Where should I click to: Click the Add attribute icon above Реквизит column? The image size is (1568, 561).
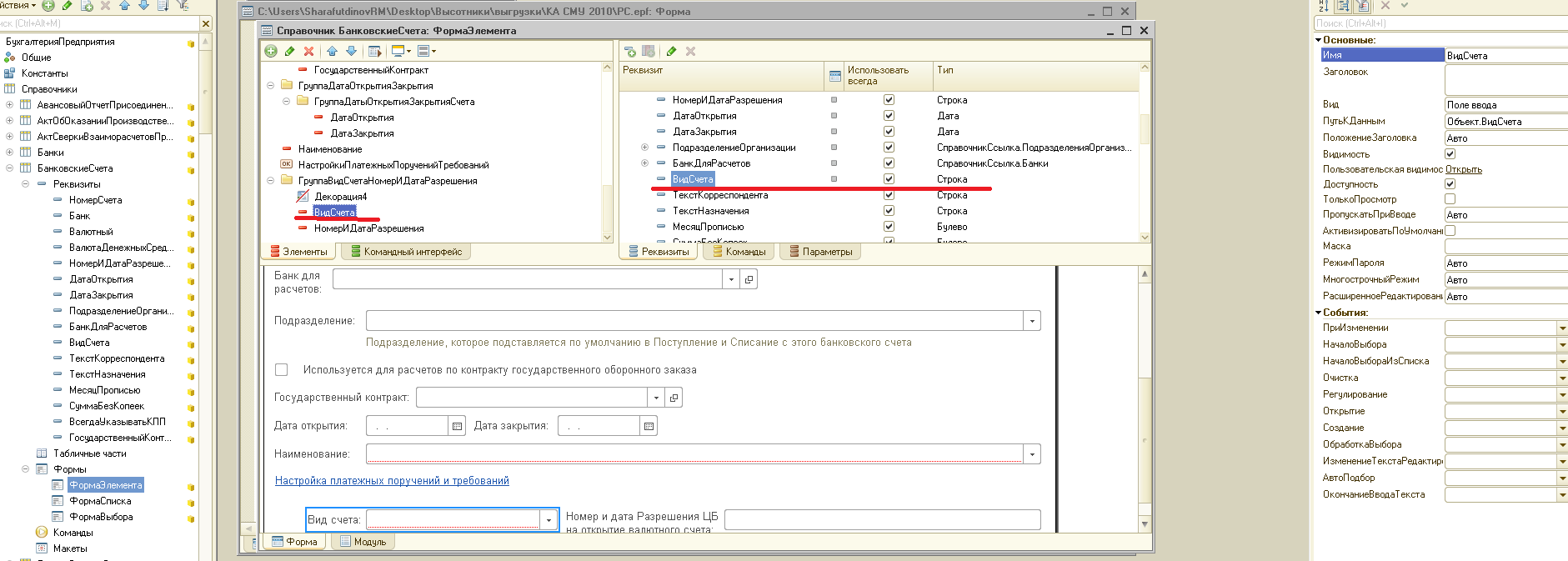click(630, 52)
